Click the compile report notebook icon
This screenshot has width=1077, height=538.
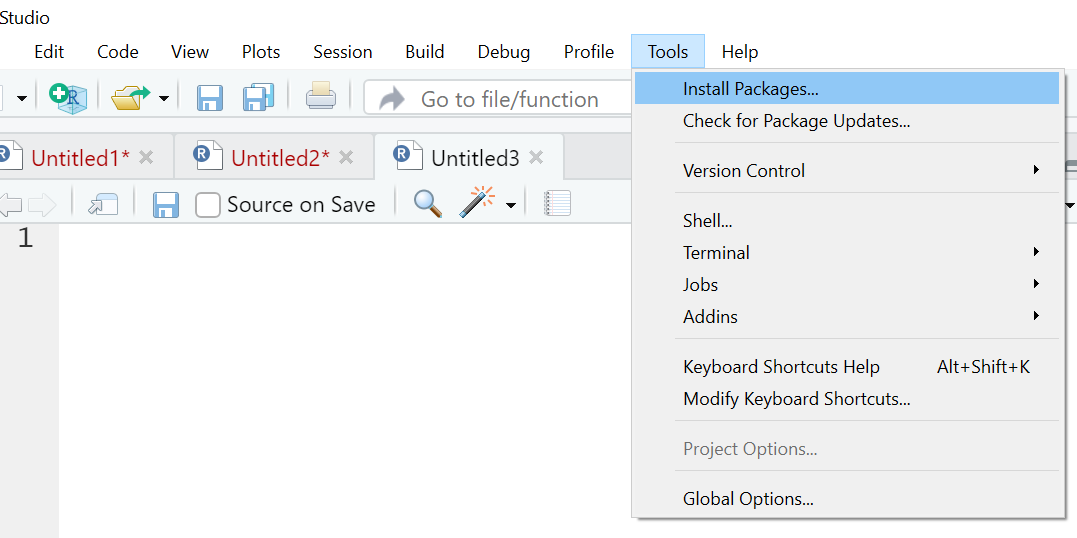557,204
